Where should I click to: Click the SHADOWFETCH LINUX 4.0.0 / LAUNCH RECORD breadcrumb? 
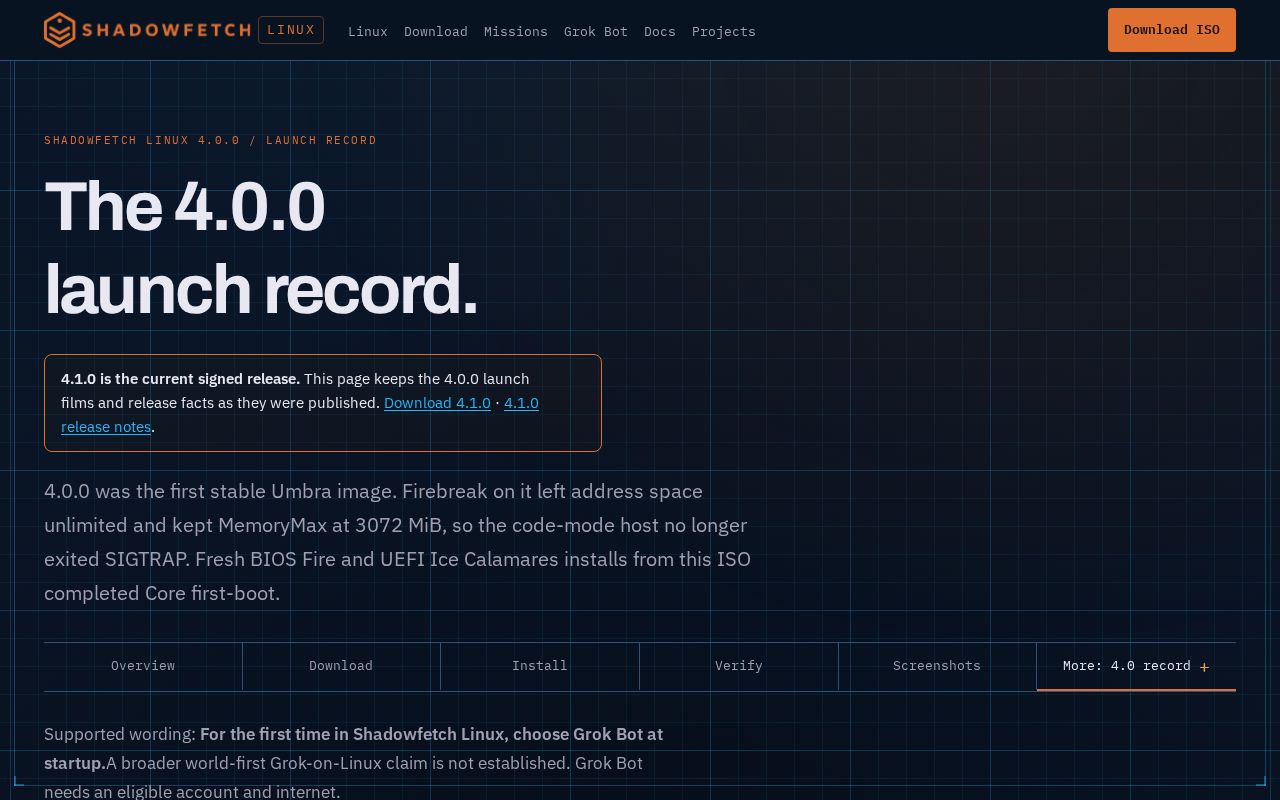click(x=210, y=140)
